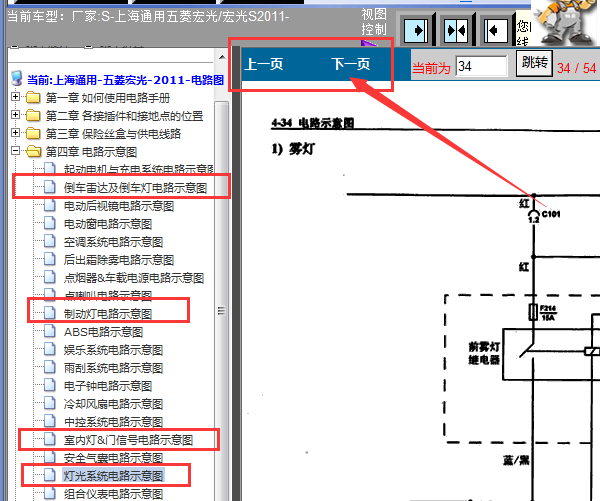Click page icon beside 电动后视镜电路示意图

click(49, 205)
